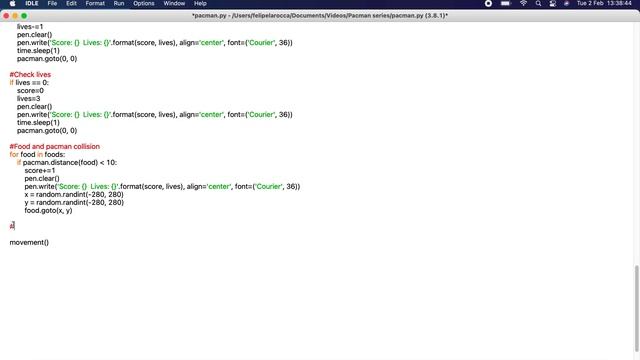This screenshot has height=360, width=640.
Task: Click 'x = random.randint(-280, 280)' line
Action: click(74, 194)
